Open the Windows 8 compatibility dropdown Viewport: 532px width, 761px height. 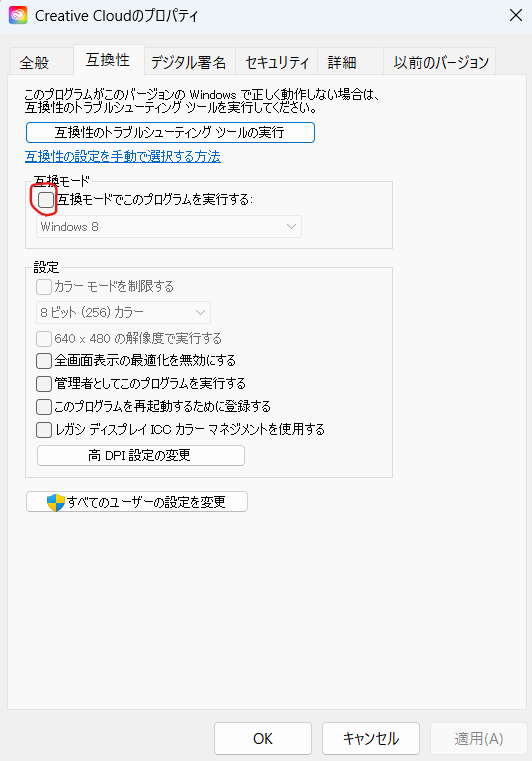(x=169, y=227)
